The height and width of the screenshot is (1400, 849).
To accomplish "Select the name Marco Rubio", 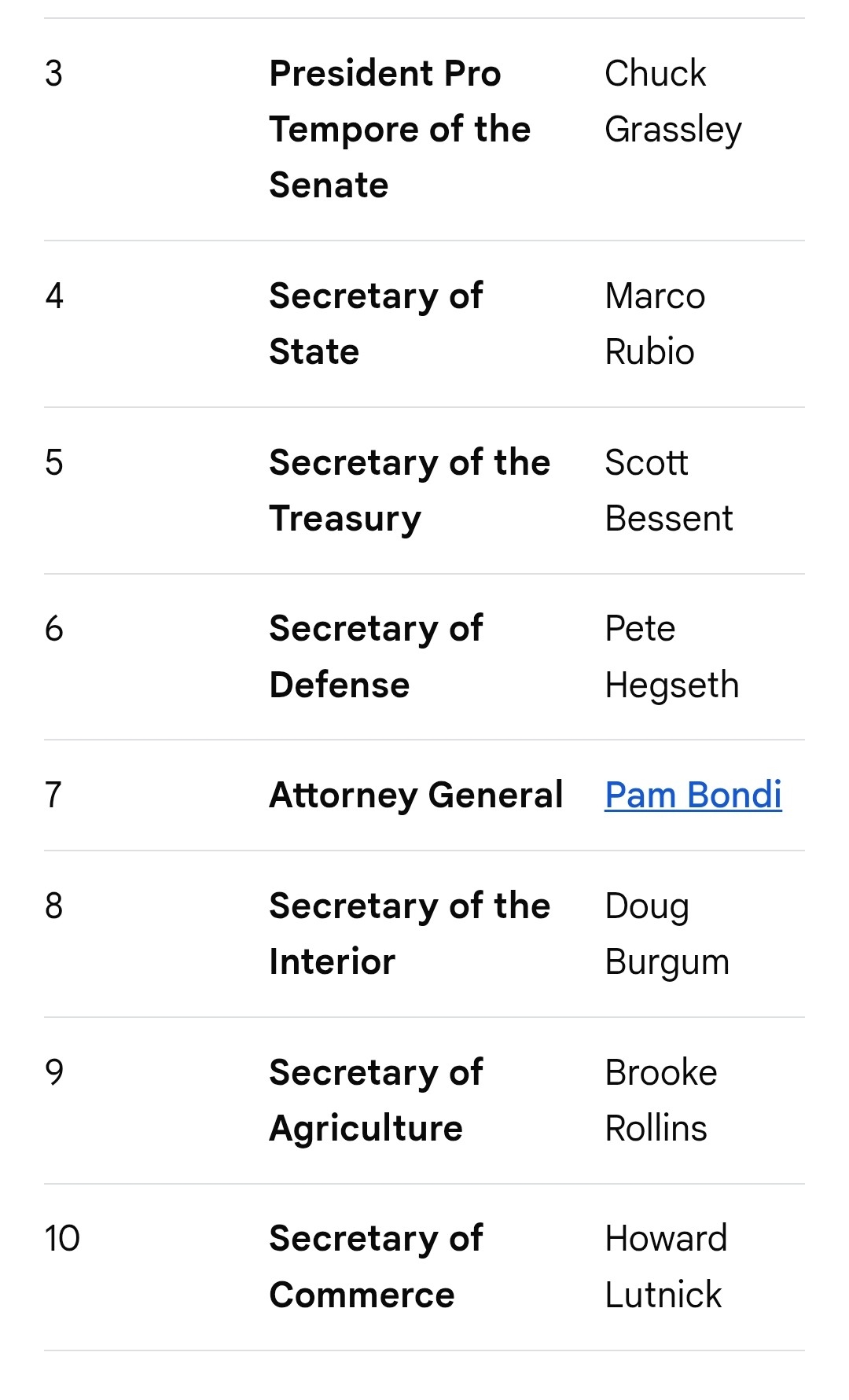I will [x=655, y=323].
